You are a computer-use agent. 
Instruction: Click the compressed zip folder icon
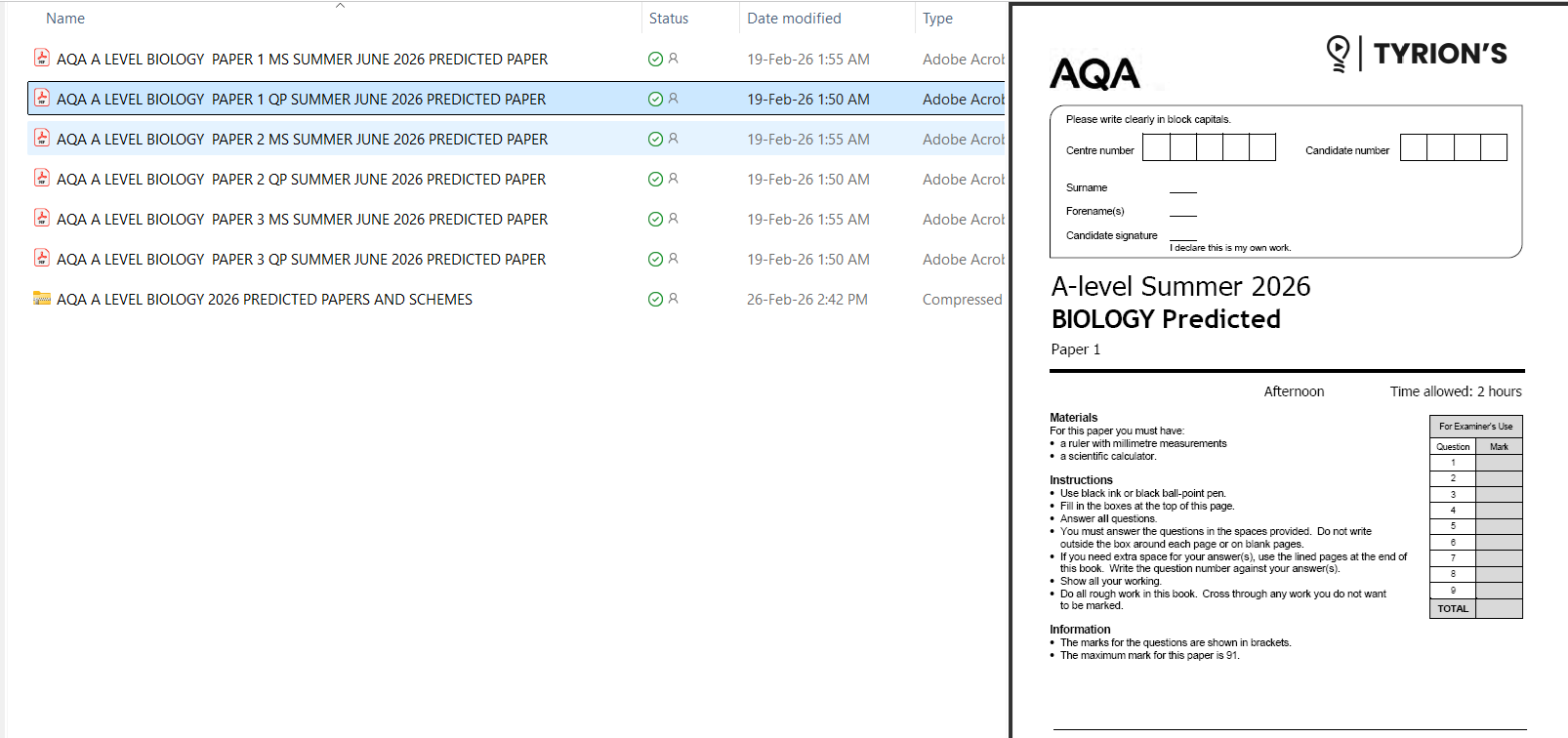click(42, 299)
